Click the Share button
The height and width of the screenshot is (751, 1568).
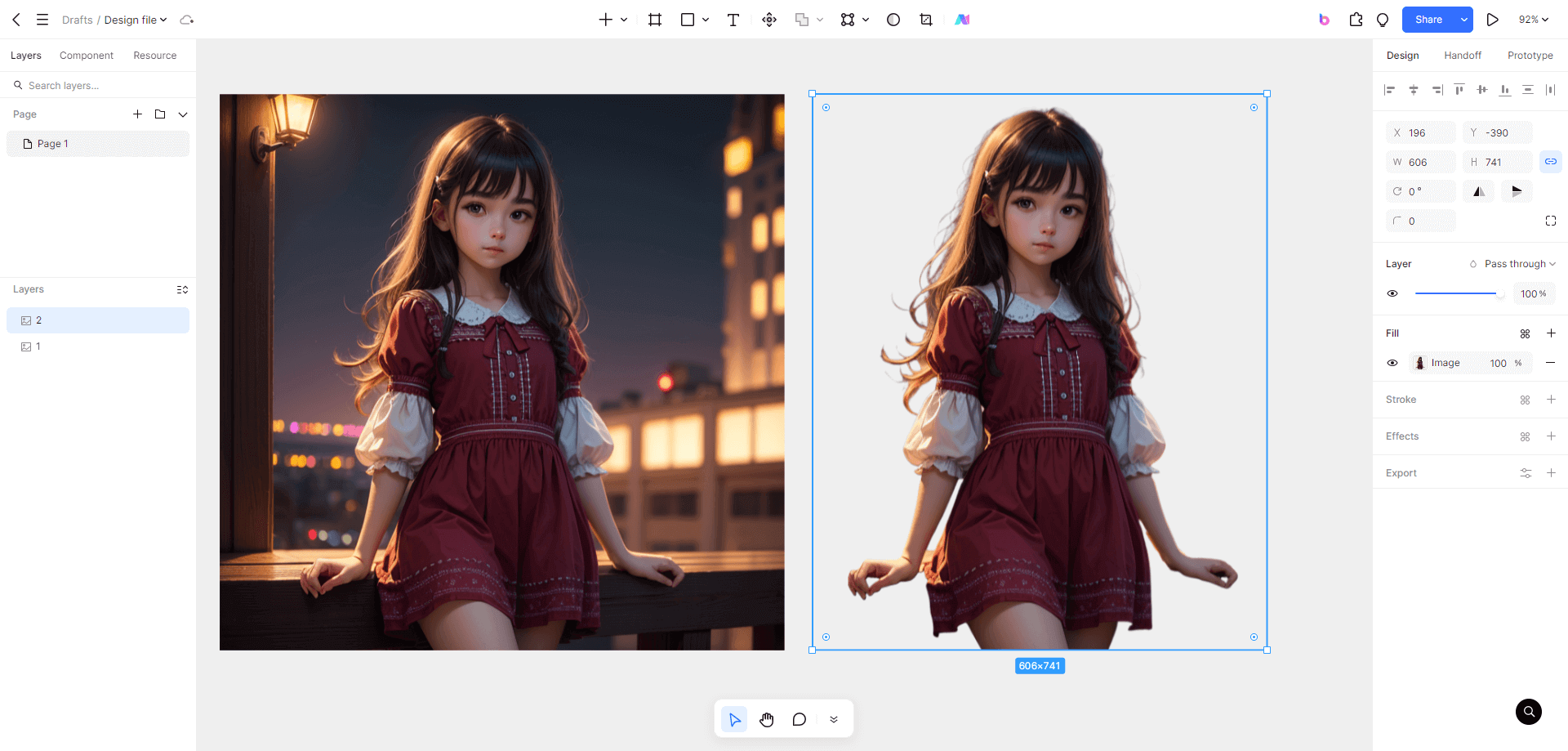pos(1429,20)
